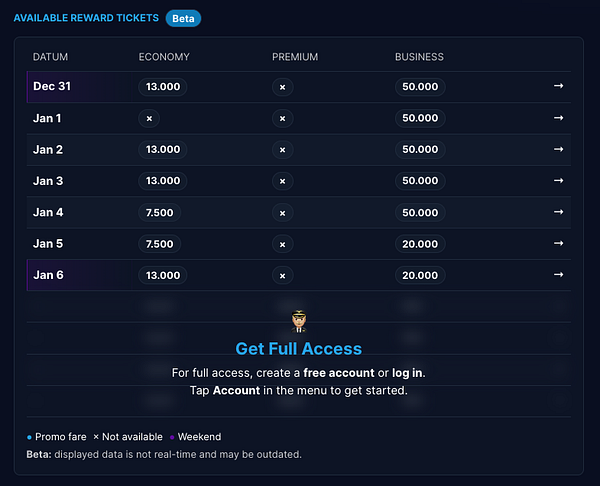Viewport: 600px width, 486px height.
Task: Click the Economy column header
Action: [163, 57]
